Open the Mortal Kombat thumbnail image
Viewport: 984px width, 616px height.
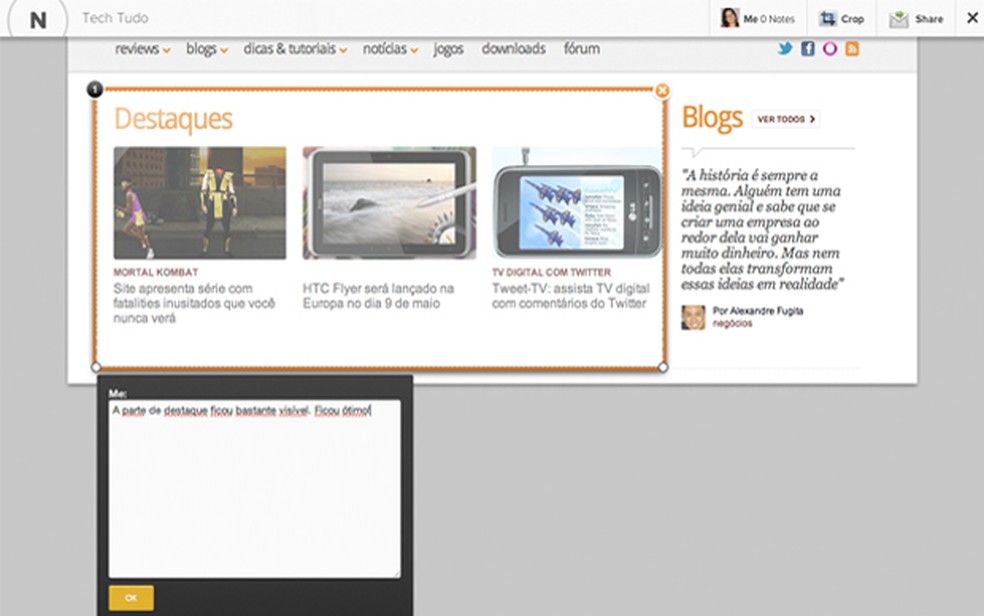tap(200, 203)
